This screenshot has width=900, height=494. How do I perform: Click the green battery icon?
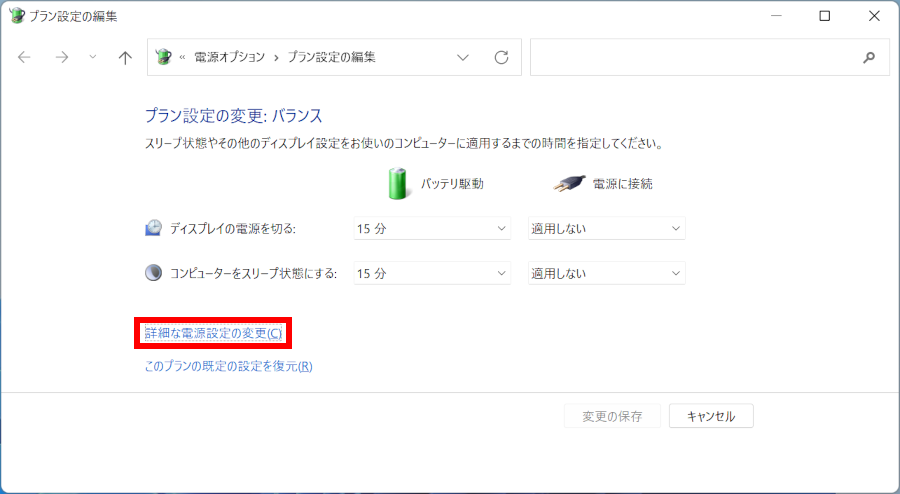pos(397,184)
